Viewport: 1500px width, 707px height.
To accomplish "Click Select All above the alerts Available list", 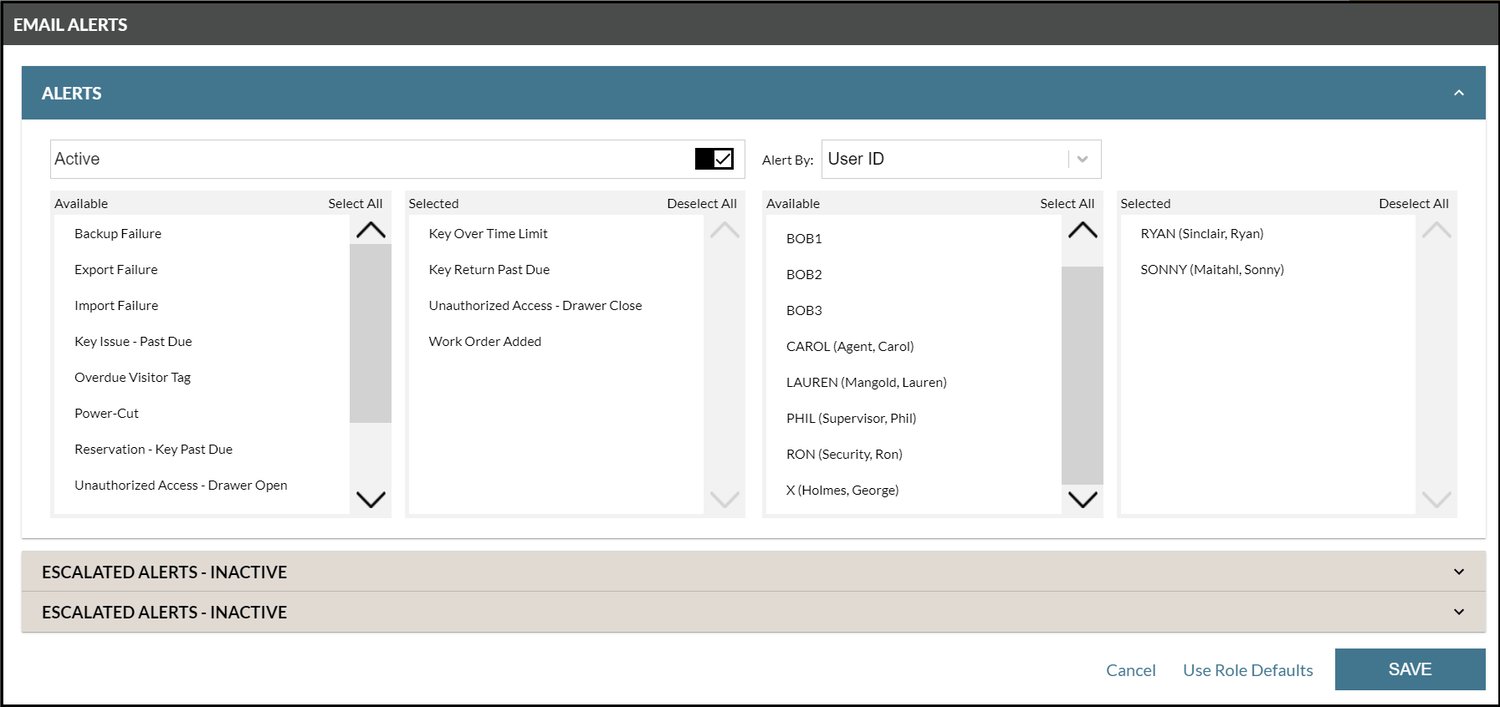I will 355,203.
